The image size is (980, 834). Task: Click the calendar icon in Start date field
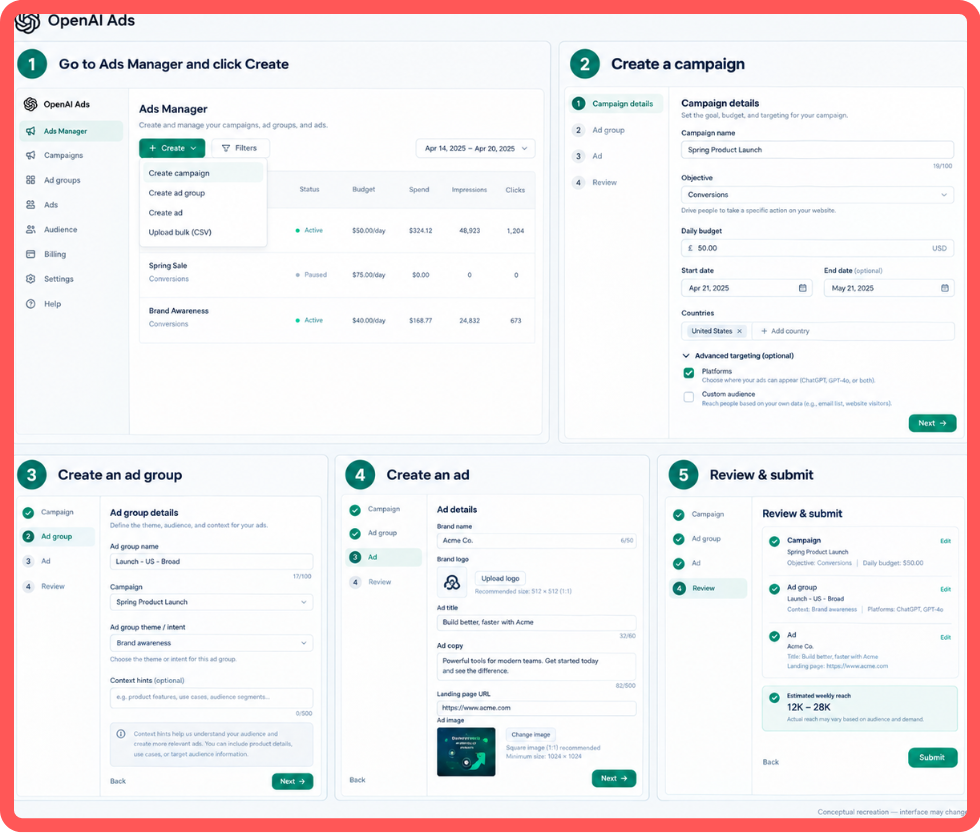pos(802,288)
